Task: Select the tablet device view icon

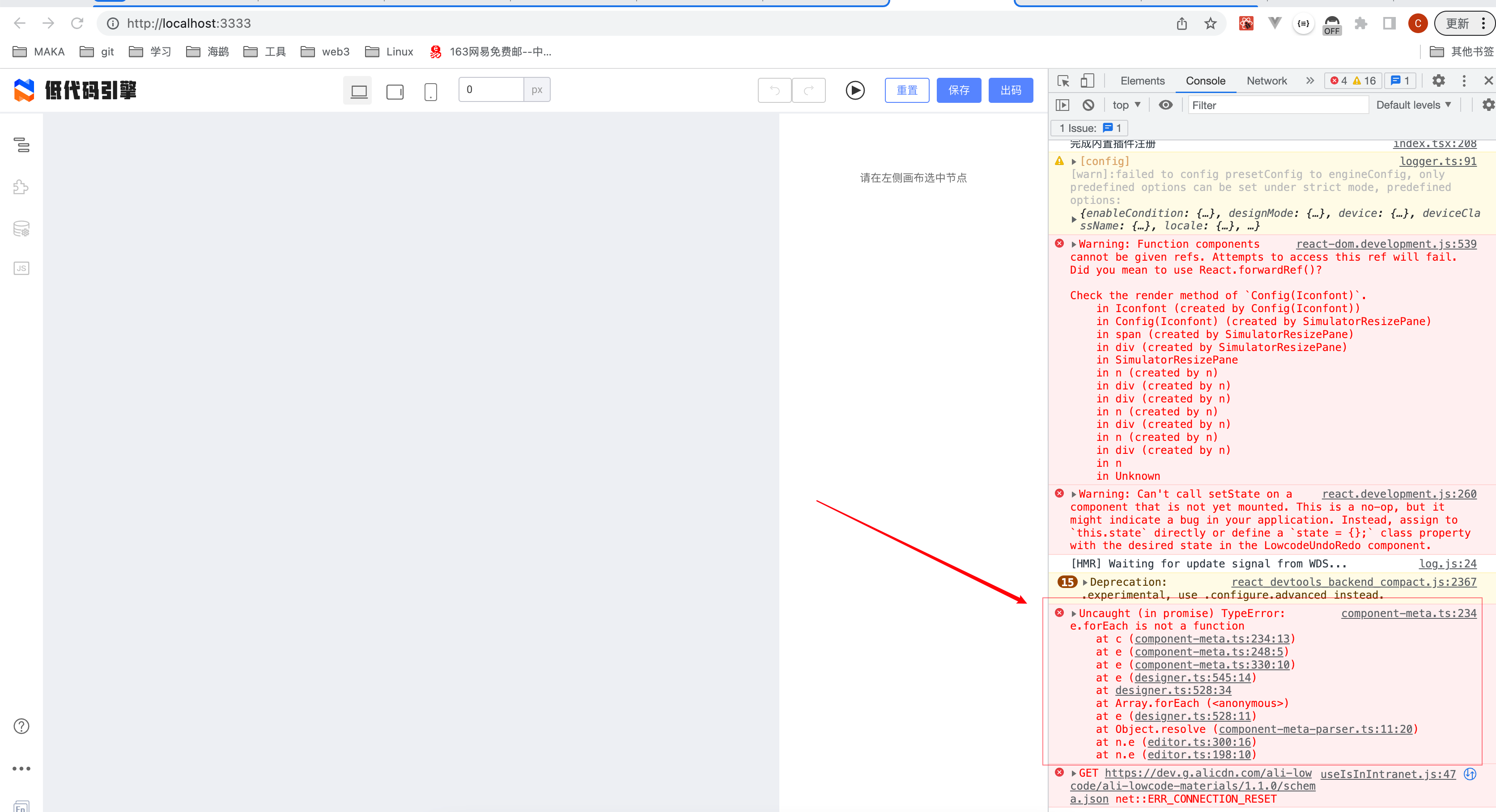Action: pyautogui.click(x=394, y=90)
